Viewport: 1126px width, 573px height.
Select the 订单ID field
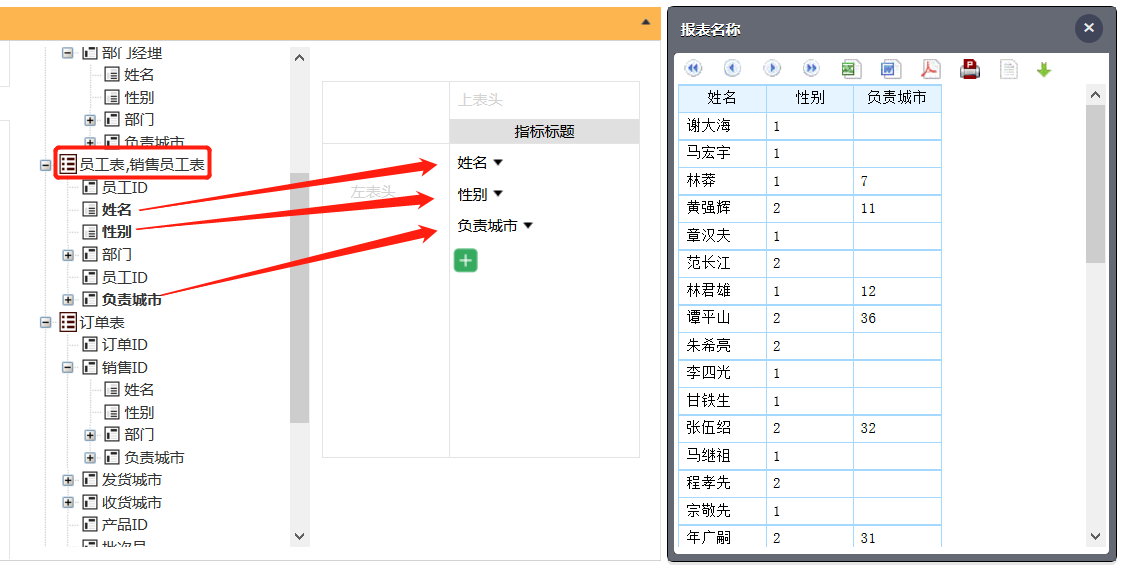coord(124,345)
